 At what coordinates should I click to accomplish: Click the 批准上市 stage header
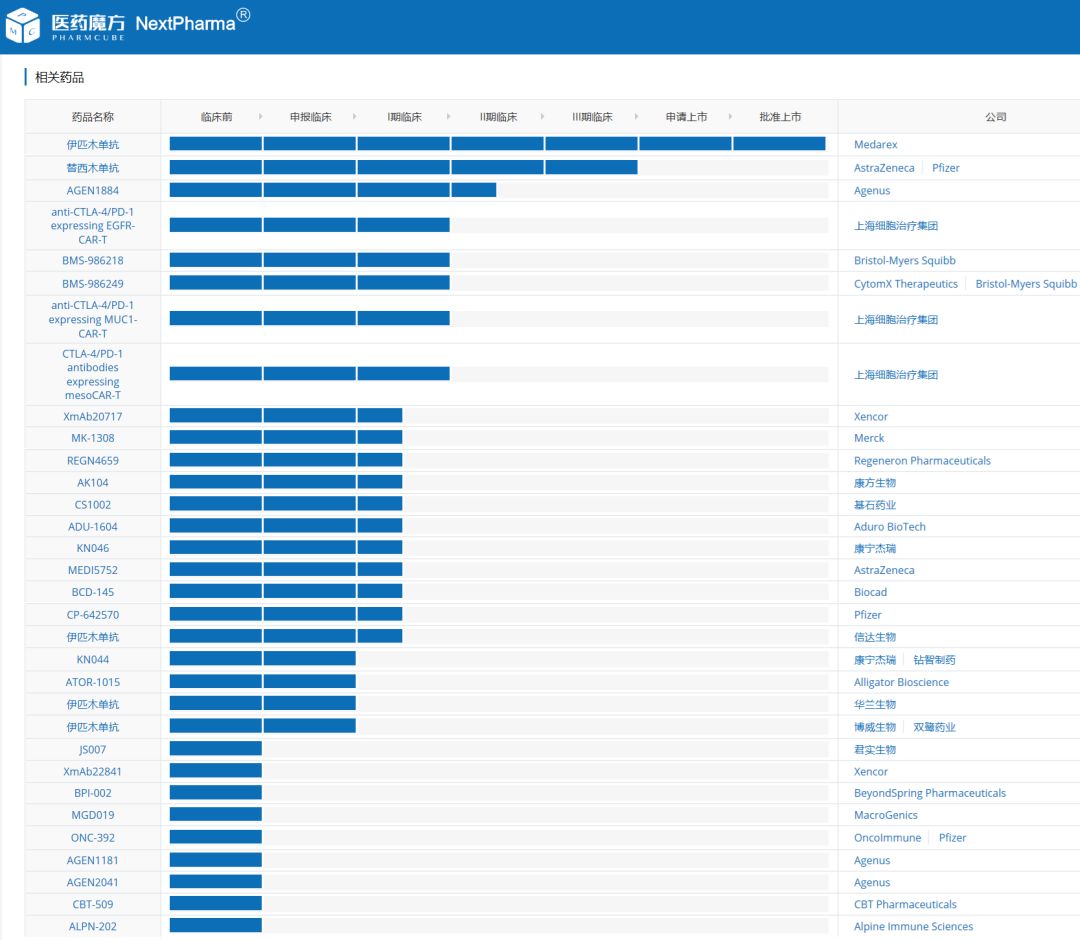780,117
